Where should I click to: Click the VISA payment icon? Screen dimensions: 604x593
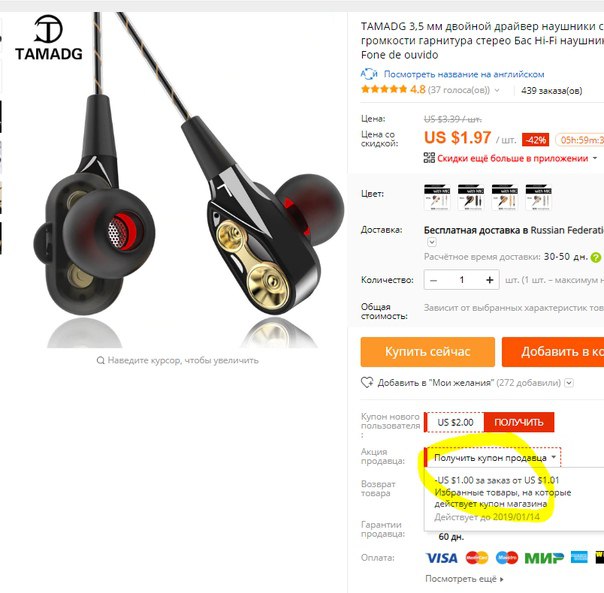point(441,558)
